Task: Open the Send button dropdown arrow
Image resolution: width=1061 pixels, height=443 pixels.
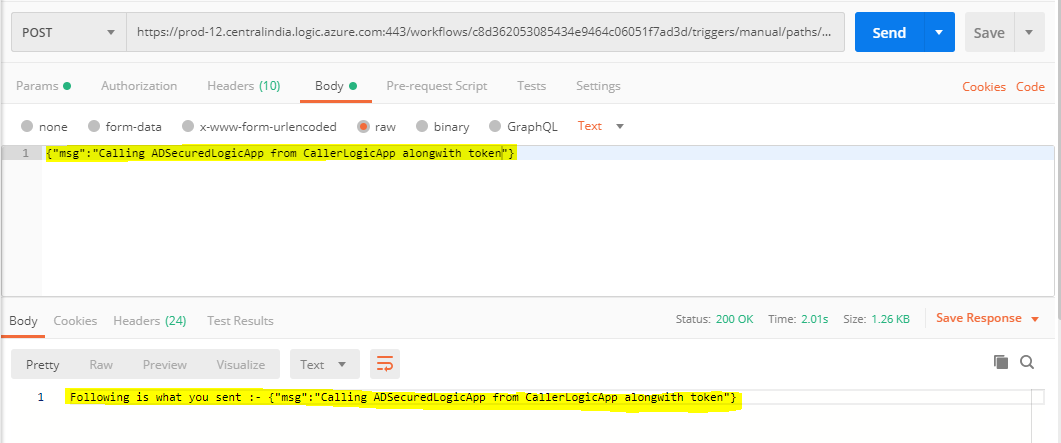Action: tap(939, 32)
